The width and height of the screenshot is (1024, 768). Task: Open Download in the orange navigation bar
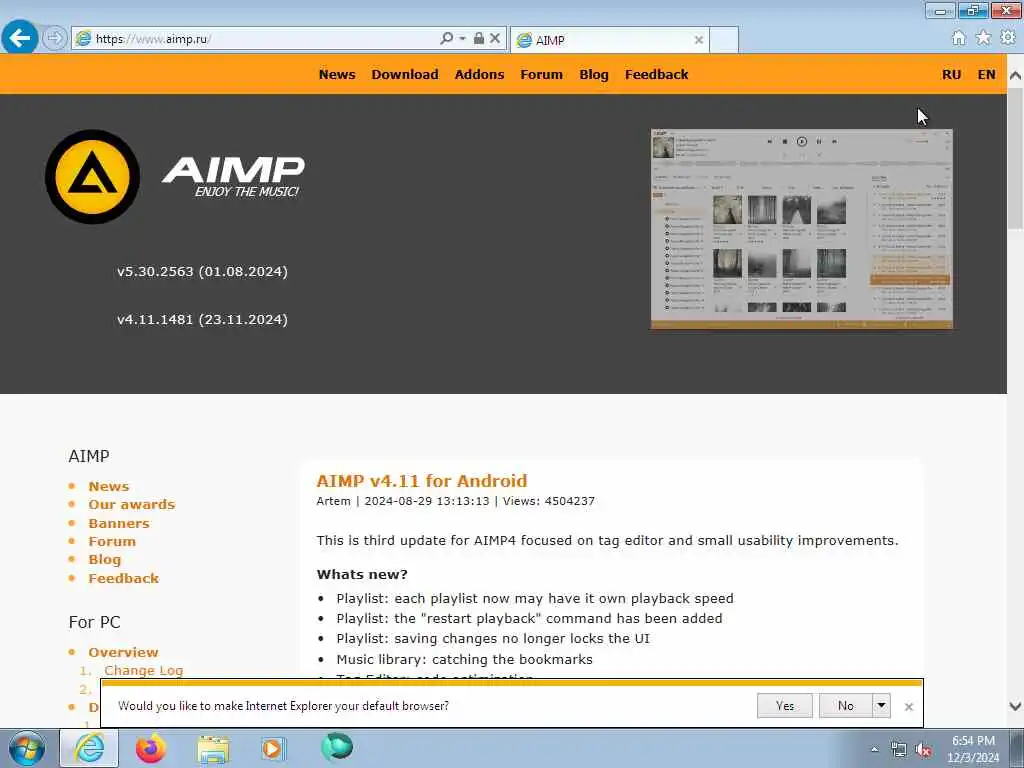pyautogui.click(x=405, y=74)
